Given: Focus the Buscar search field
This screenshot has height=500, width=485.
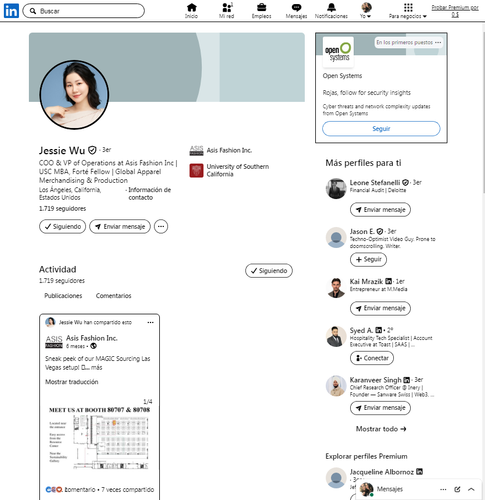Looking at the screenshot, I should (83, 11).
